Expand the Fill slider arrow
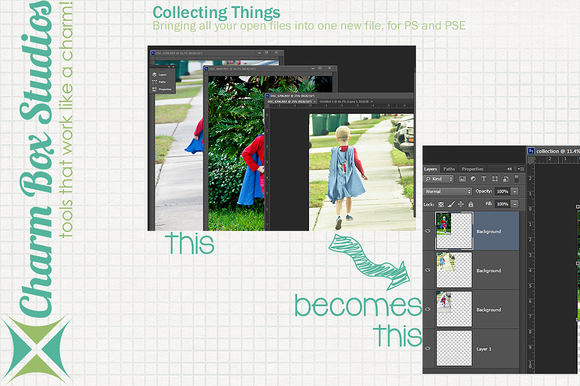 (x=515, y=204)
